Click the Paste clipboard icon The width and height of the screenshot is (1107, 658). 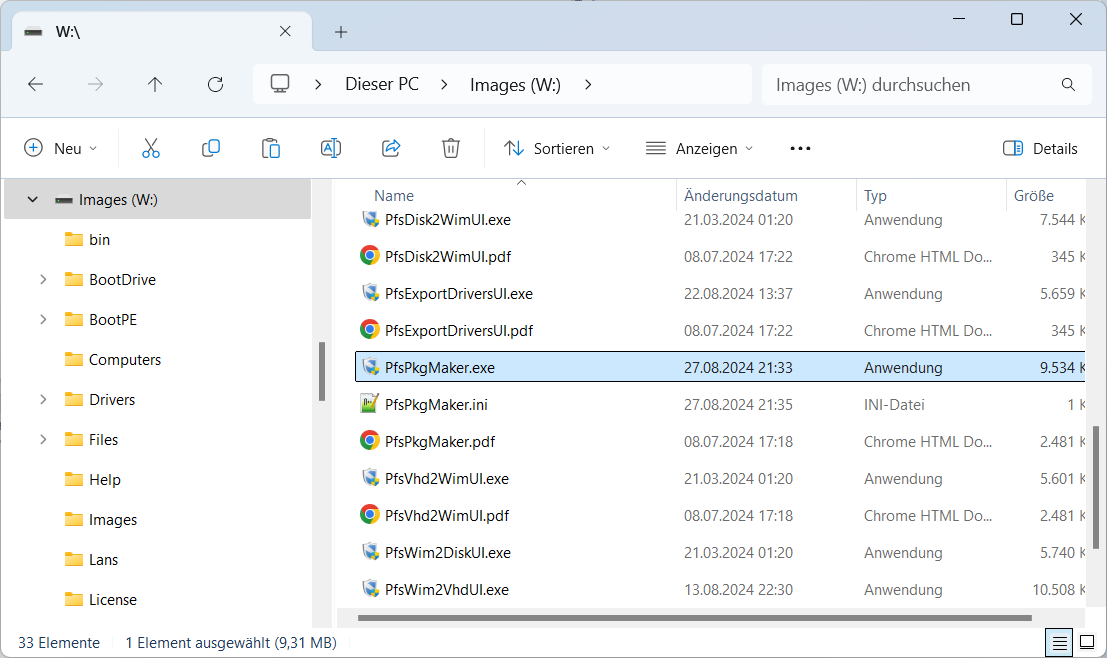(271, 148)
